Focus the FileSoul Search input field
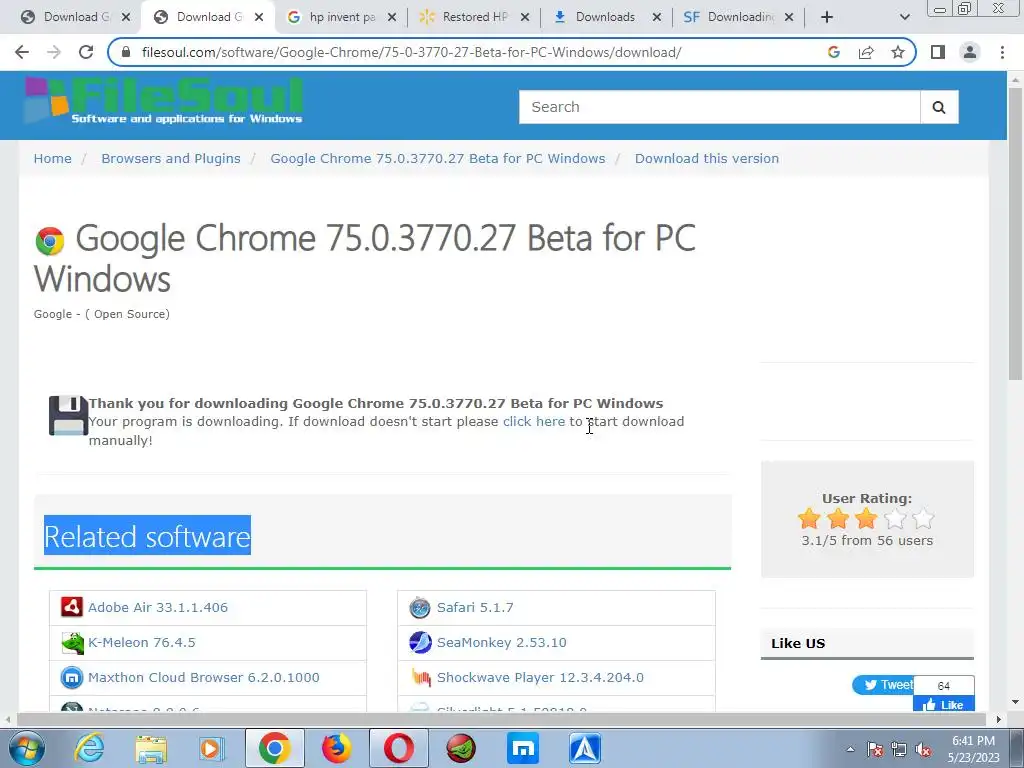The image size is (1024, 768). pos(720,107)
